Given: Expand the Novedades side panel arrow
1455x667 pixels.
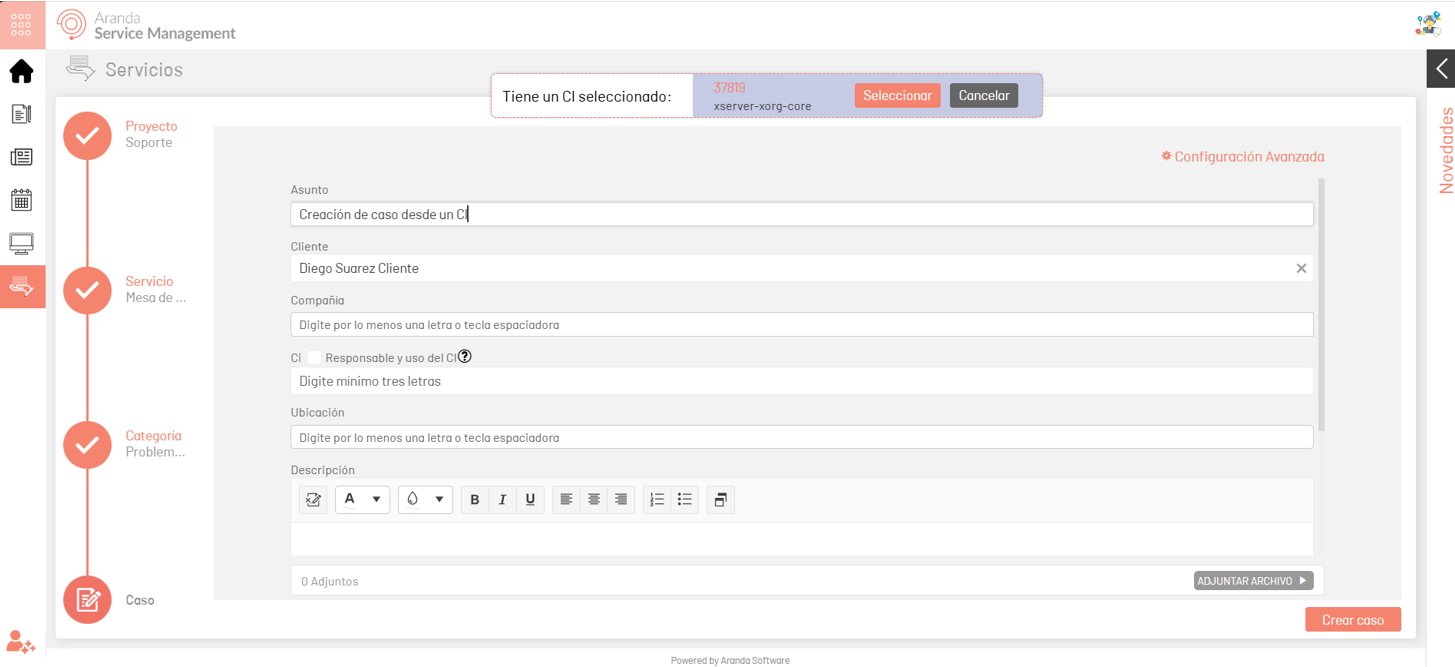Looking at the screenshot, I should (1441, 69).
